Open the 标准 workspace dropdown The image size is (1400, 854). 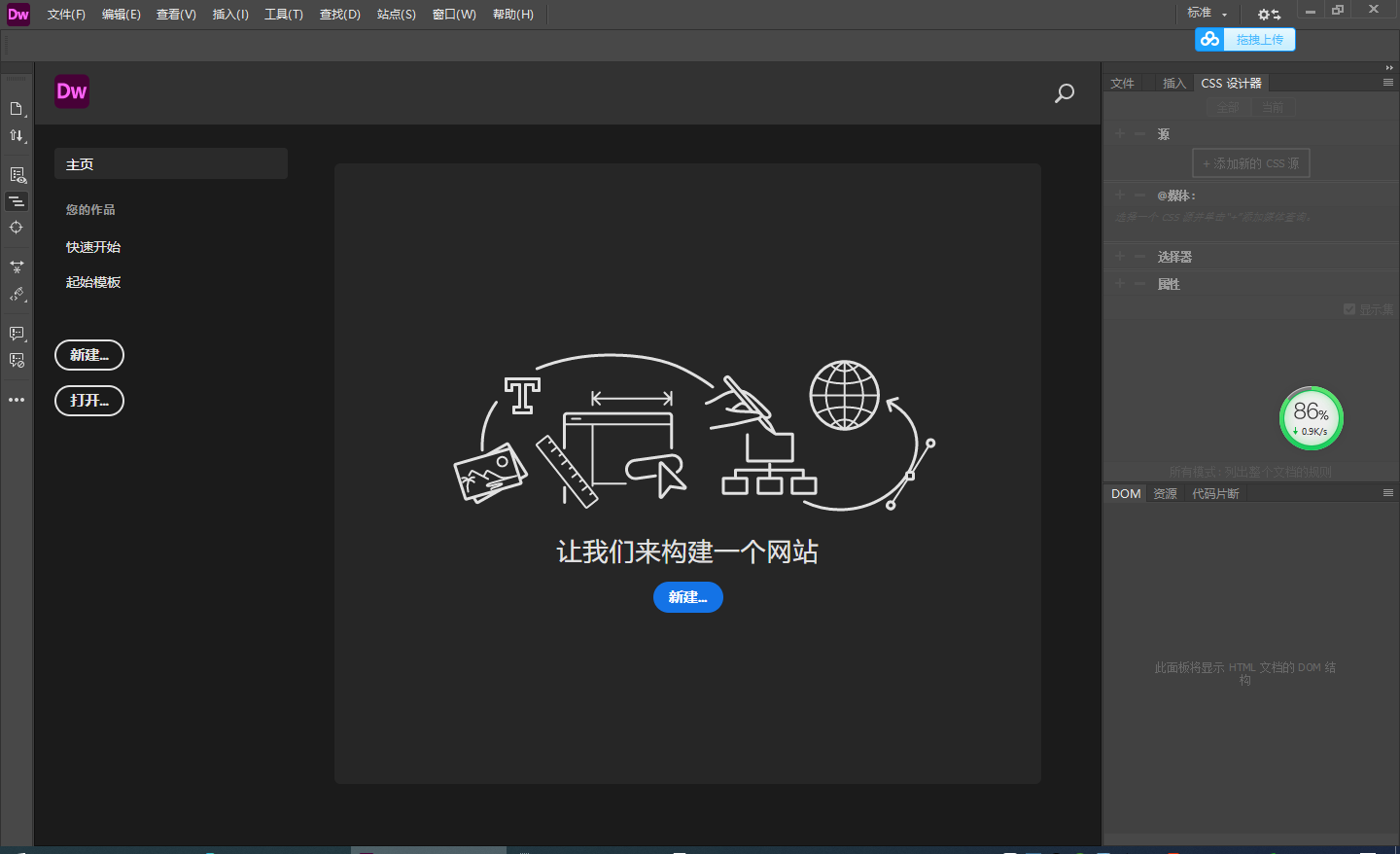(x=1207, y=14)
